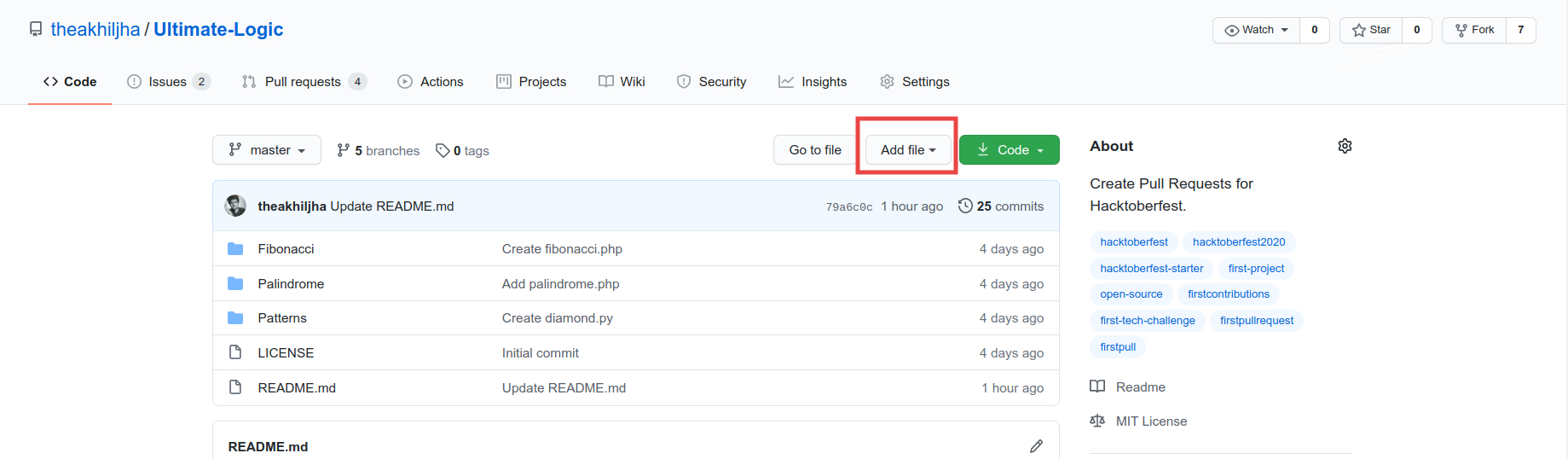The width and height of the screenshot is (1568, 459).
Task: Go to the Security tab
Action: (x=712, y=82)
